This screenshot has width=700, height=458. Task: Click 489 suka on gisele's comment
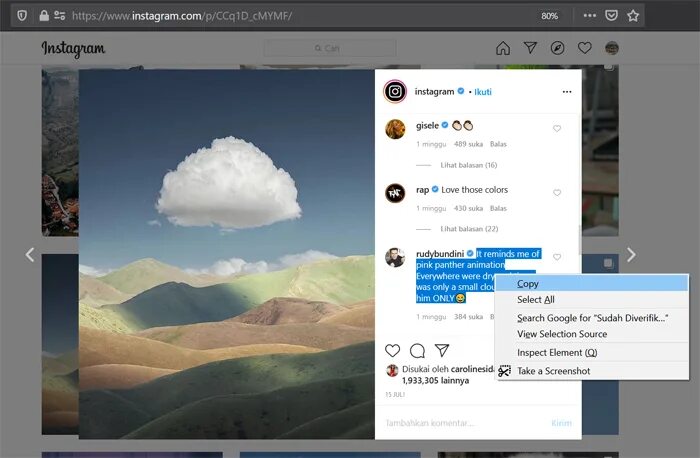tap(468, 144)
